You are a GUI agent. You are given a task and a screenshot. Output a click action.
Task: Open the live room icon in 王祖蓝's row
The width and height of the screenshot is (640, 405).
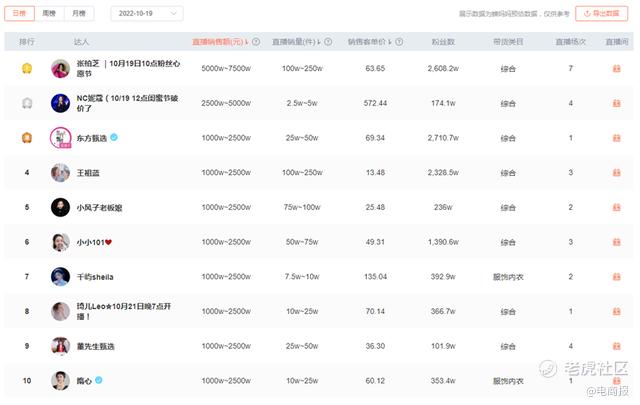click(x=616, y=173)
